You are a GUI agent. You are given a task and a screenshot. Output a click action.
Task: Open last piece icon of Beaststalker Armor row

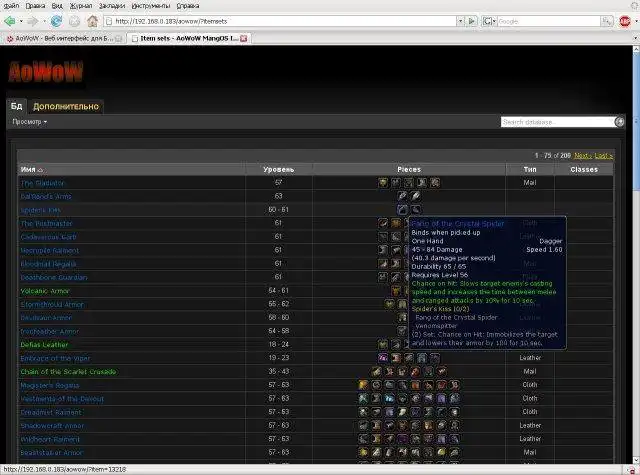pyautogui.click(x=455, y=452)
